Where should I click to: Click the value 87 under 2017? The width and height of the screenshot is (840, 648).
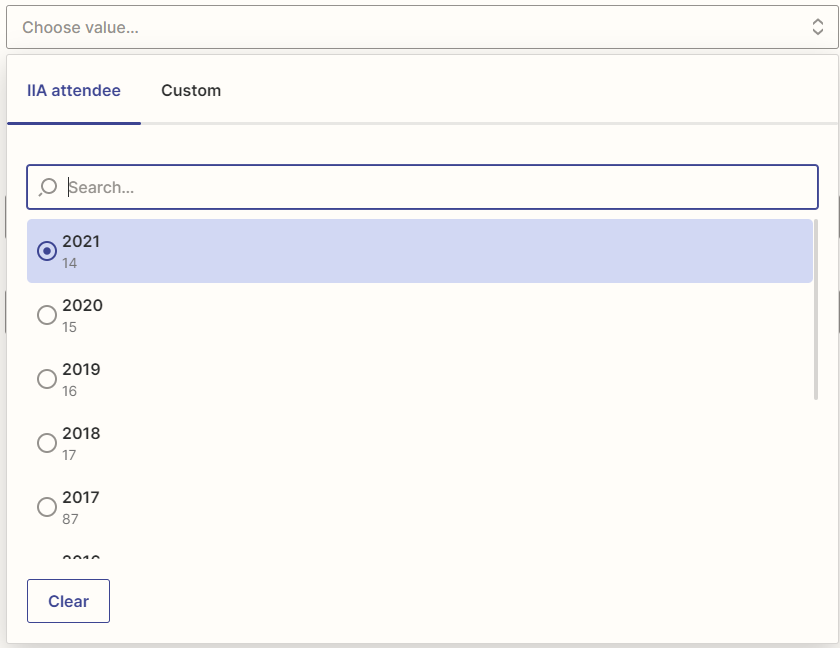pyautogui.click(x=70, y=519)
